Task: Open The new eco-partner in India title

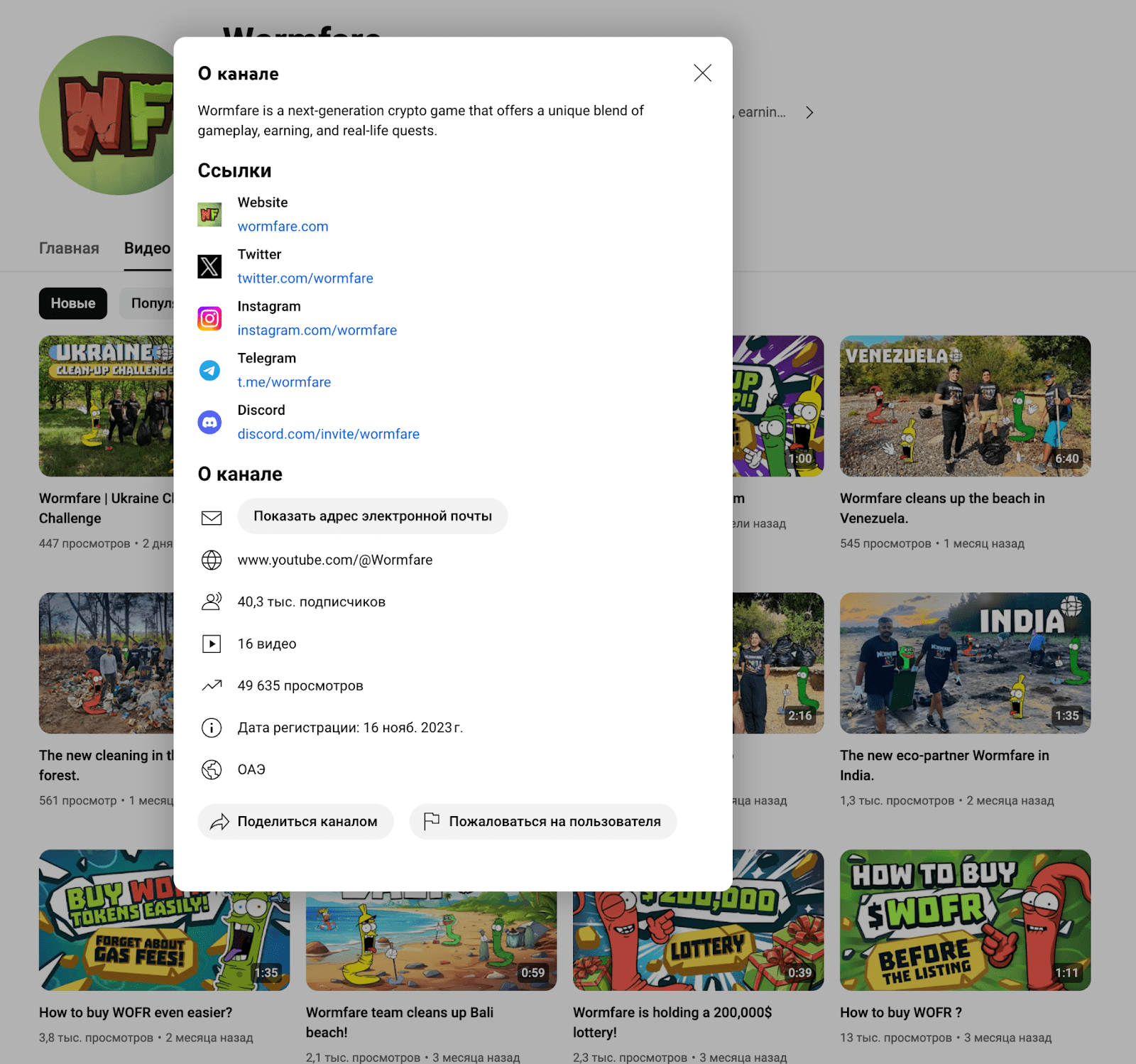Action: [x=944, y=766]
